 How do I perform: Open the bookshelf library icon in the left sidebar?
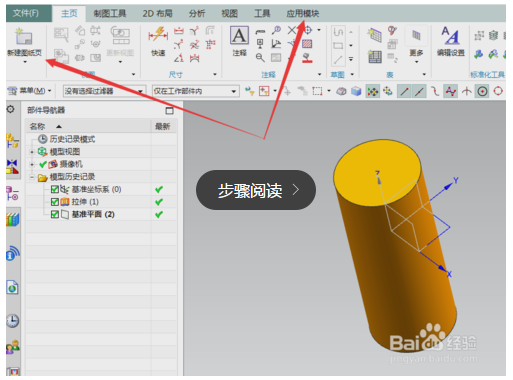pos(12,219)
